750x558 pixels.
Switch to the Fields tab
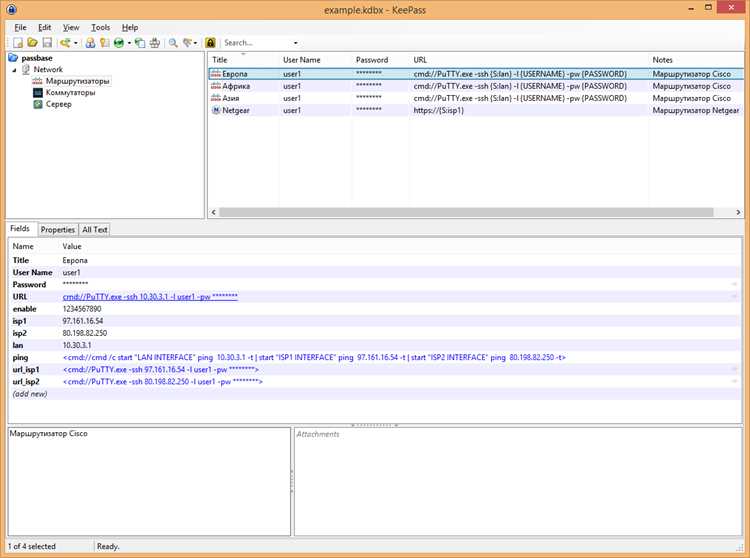tap(20, 229)
